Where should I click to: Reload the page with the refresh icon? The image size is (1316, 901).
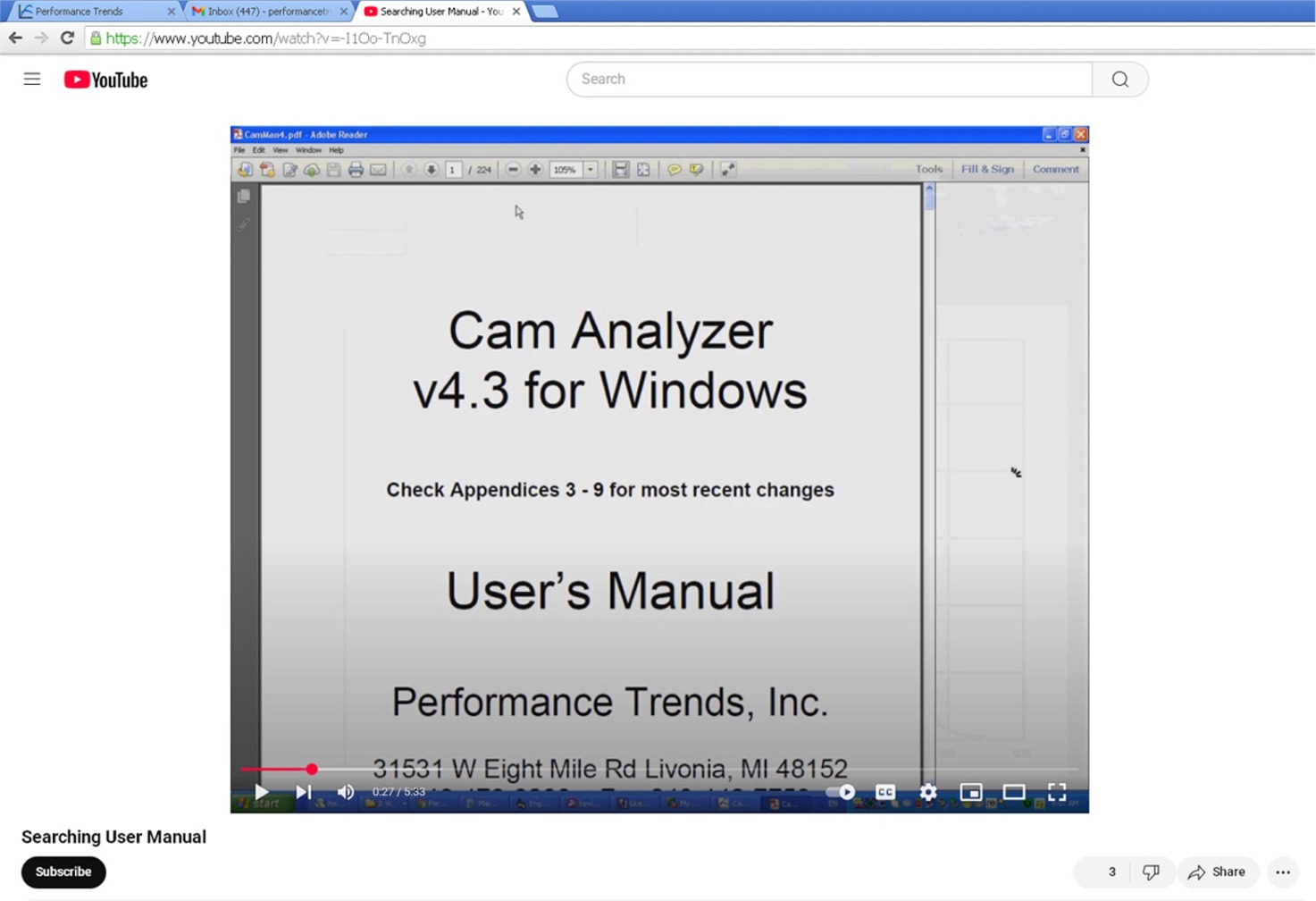[x=67, y=38]
